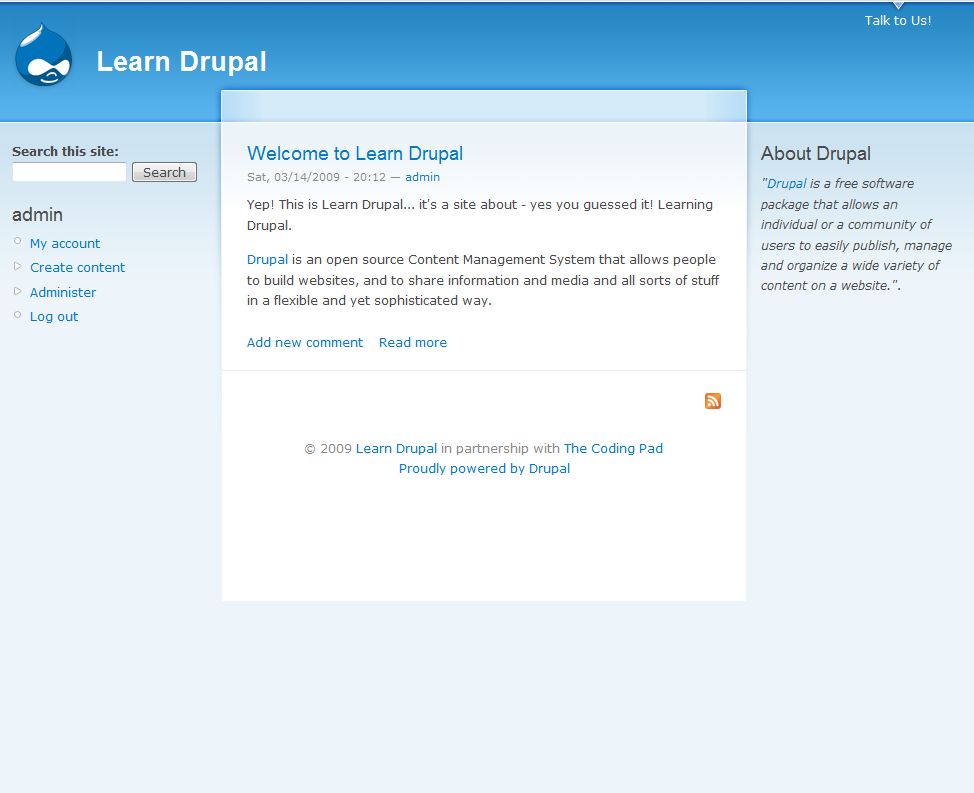Focus the Search this site field
This screenshot has height=793, width=974.
[x=69, y=172]
